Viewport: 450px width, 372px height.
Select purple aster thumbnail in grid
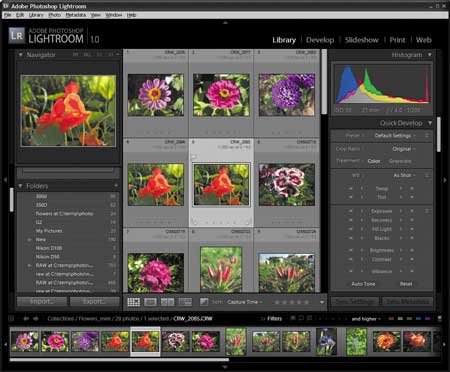pos(287,95)
